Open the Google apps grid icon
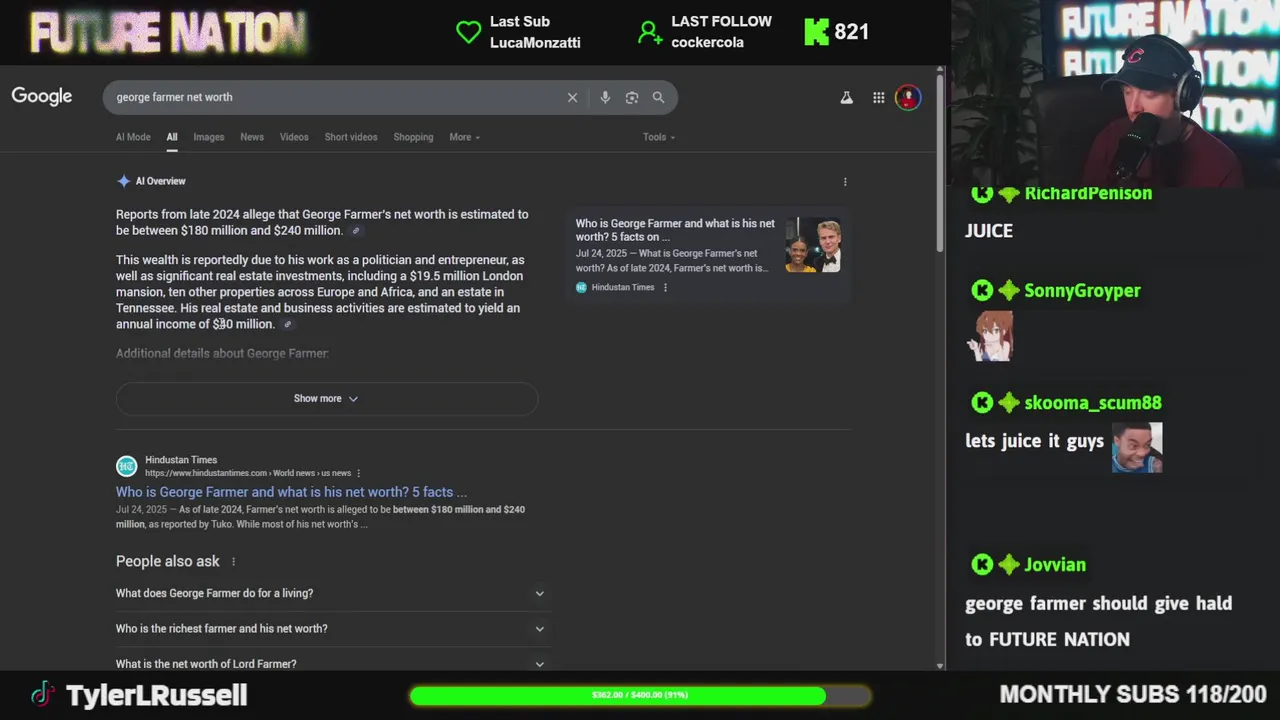The image size is (1280, 720). click(x=878, y=97)
